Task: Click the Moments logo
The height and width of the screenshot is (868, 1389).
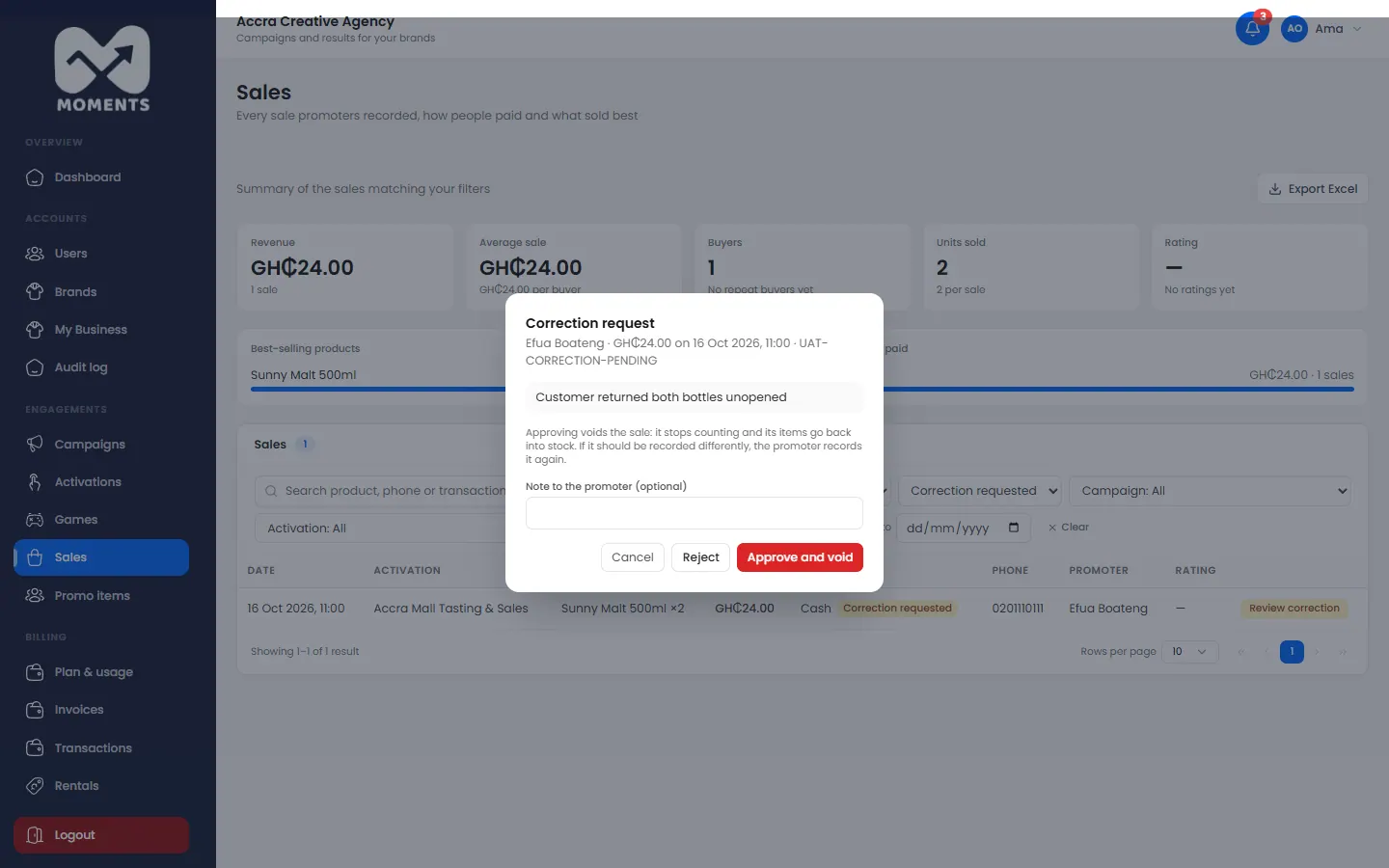Action: (x=102, y=68)
